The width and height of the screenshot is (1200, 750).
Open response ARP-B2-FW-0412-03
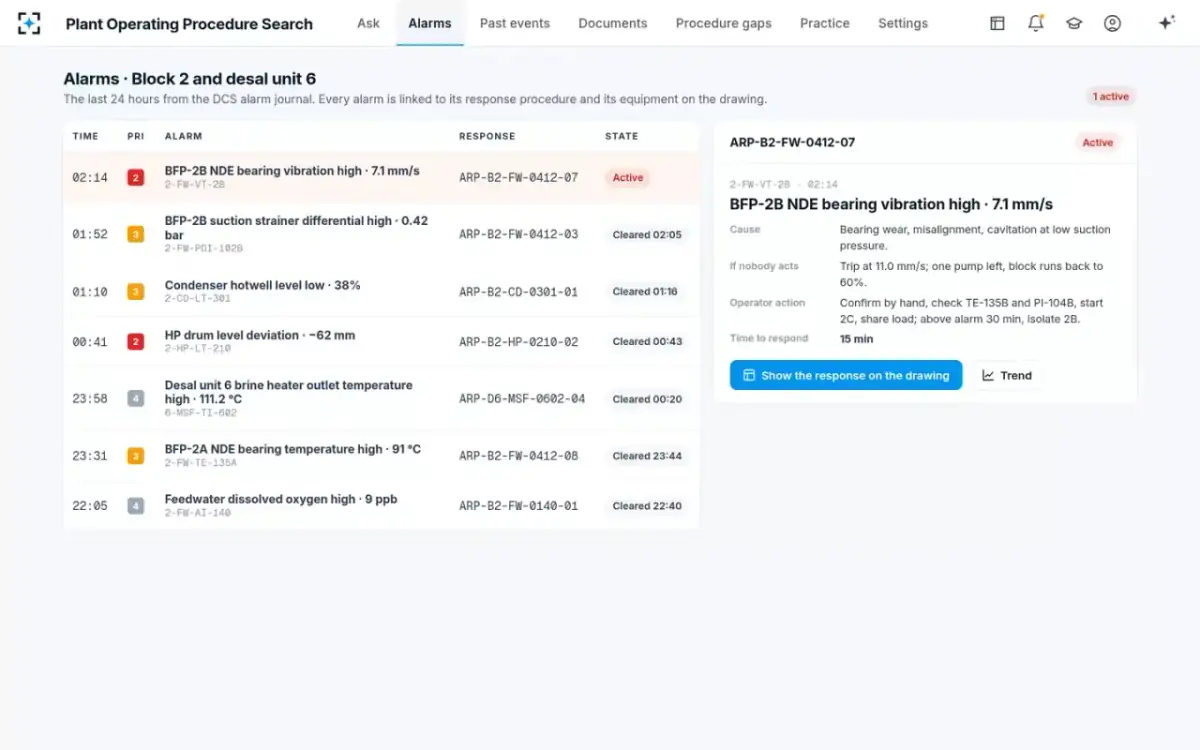pos(519,235)
